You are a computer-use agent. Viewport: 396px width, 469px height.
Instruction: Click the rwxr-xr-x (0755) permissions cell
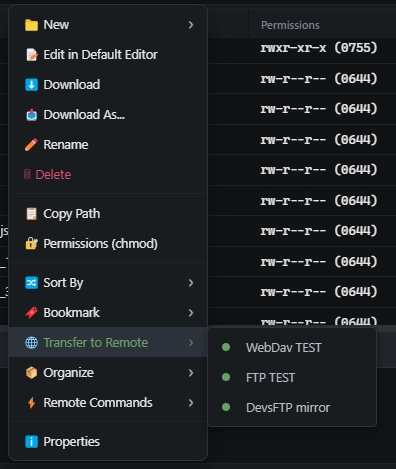(319, 48)
